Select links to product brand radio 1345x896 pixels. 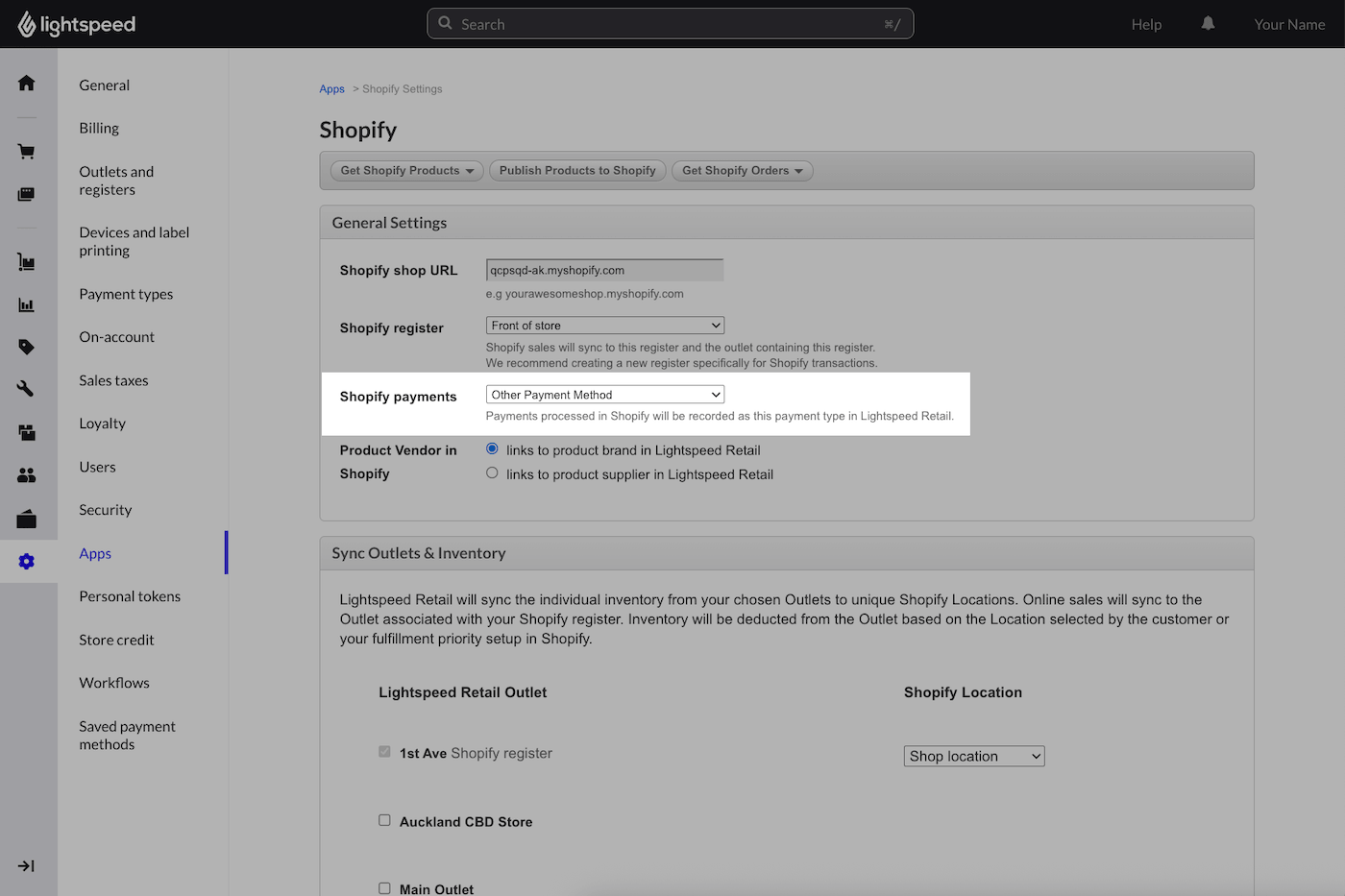tap(492, 448)
